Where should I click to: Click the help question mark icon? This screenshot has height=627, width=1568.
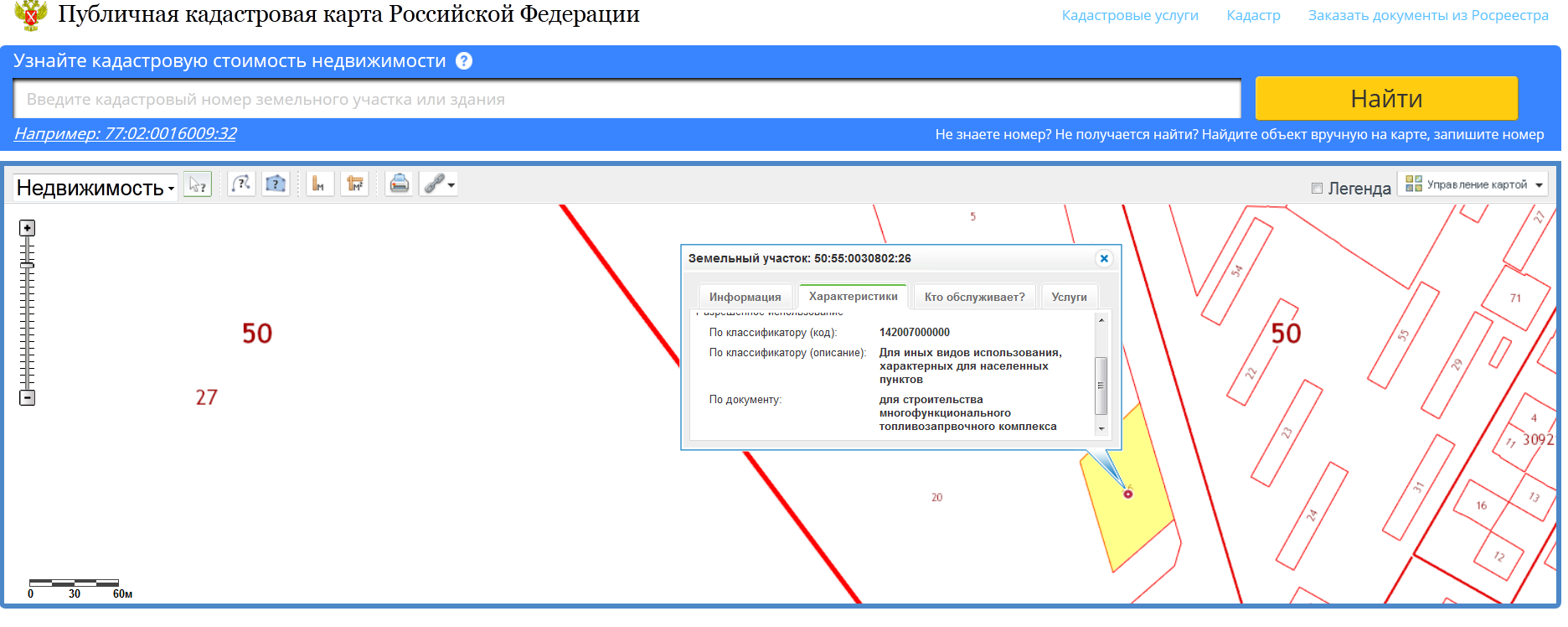(x=464, y=61)
